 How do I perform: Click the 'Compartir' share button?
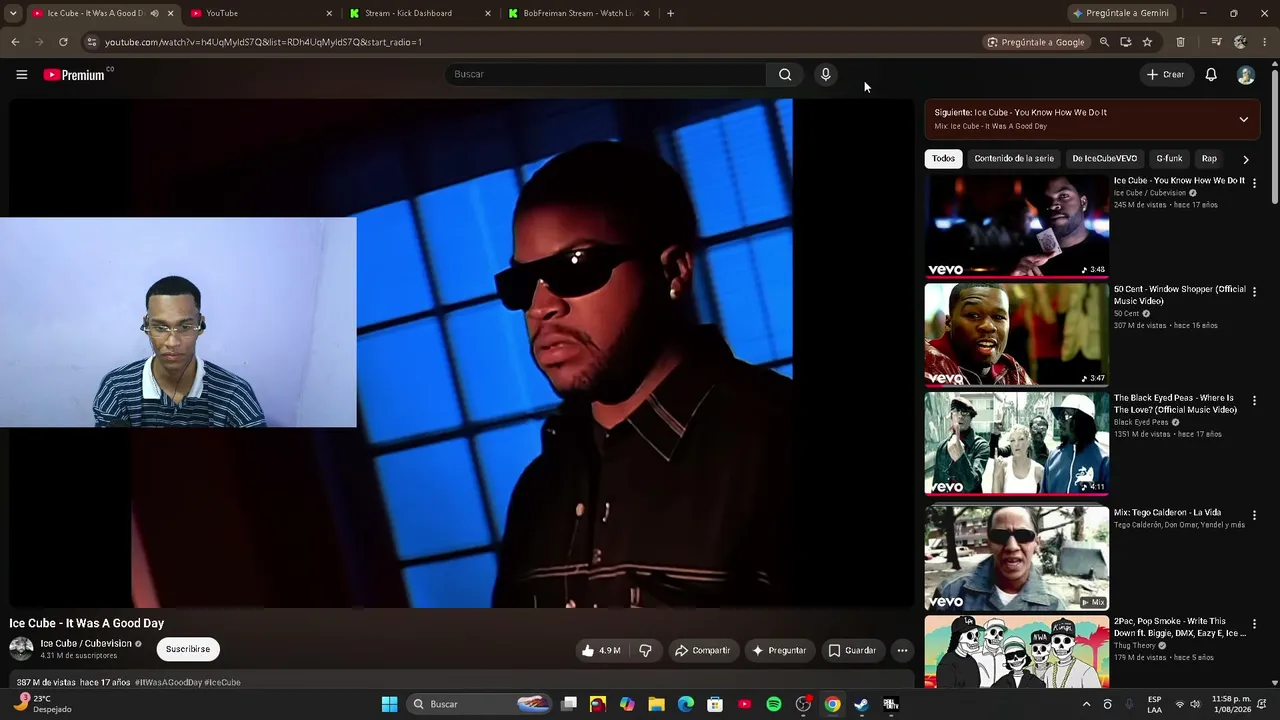[702, 650]
